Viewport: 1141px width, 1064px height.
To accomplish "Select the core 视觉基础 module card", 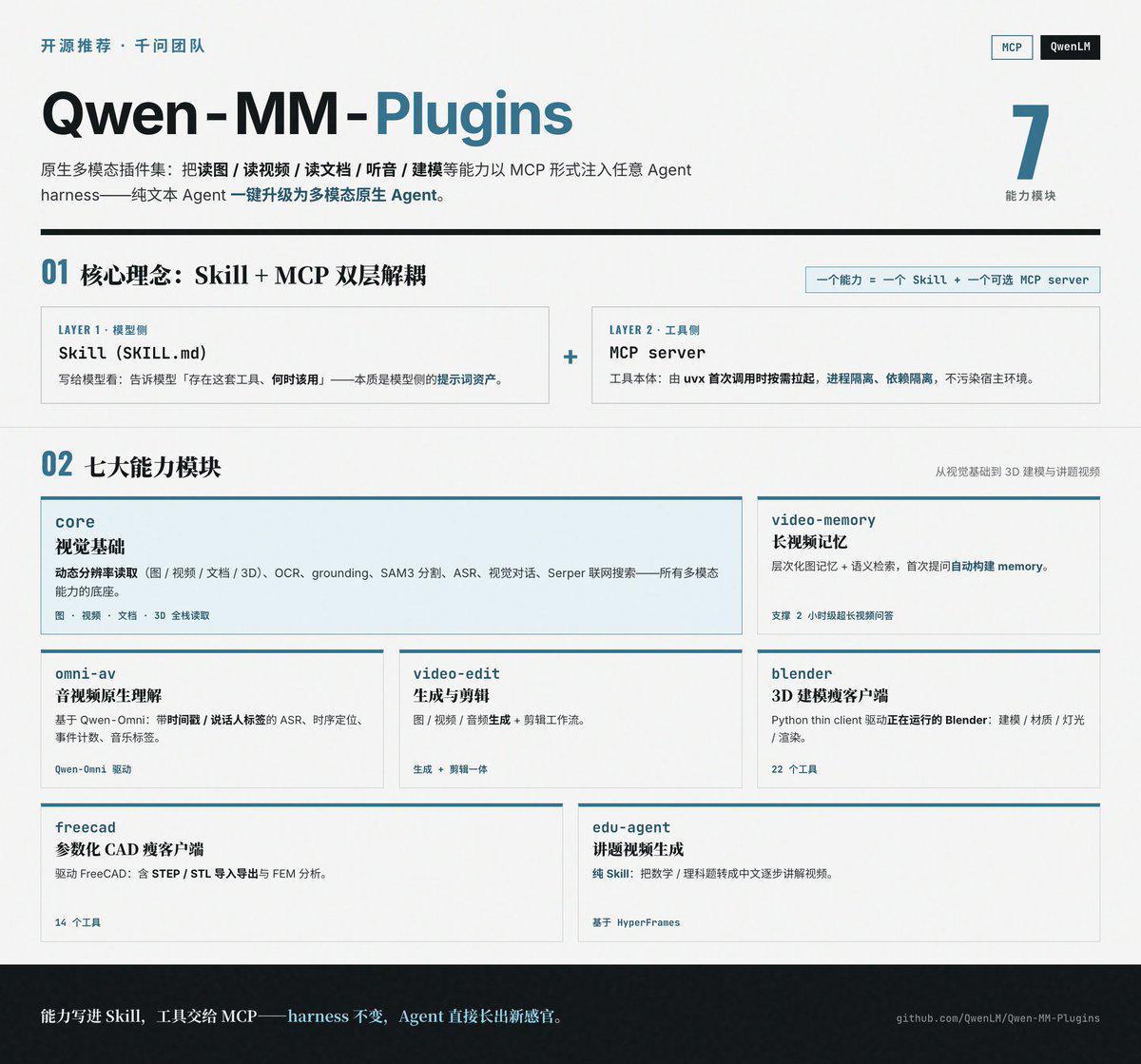I will [x=391, y=565].
